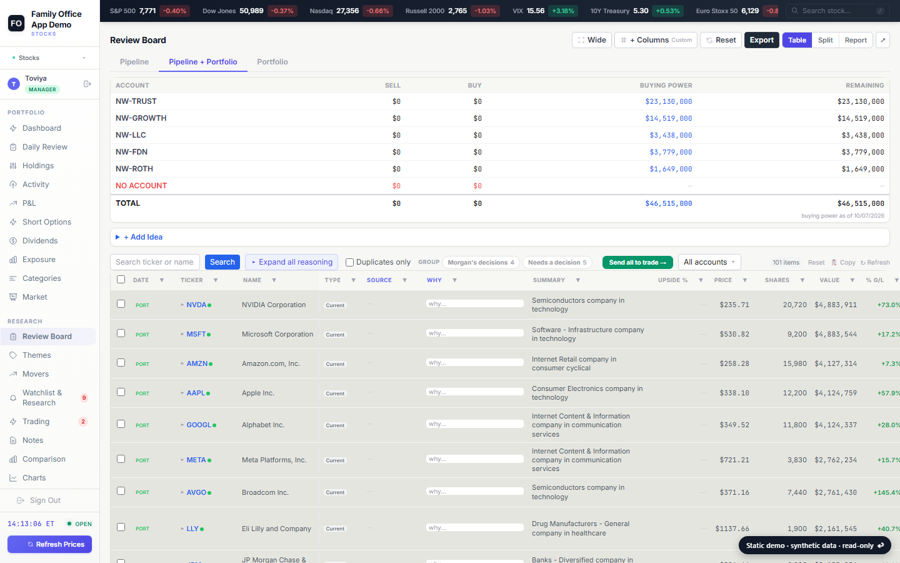Toggle the Duplicates only checkbox
Image resolution: width=900 pixels, height=563 pixels.
(350, 262)
